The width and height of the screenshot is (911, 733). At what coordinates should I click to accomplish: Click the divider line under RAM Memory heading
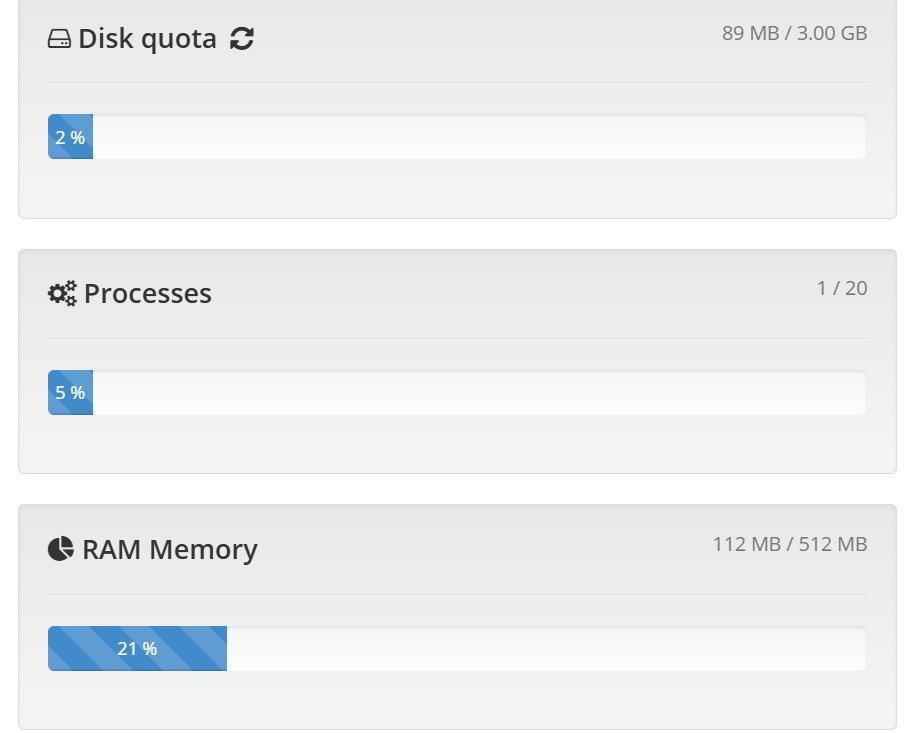click(x=457, y=594)
